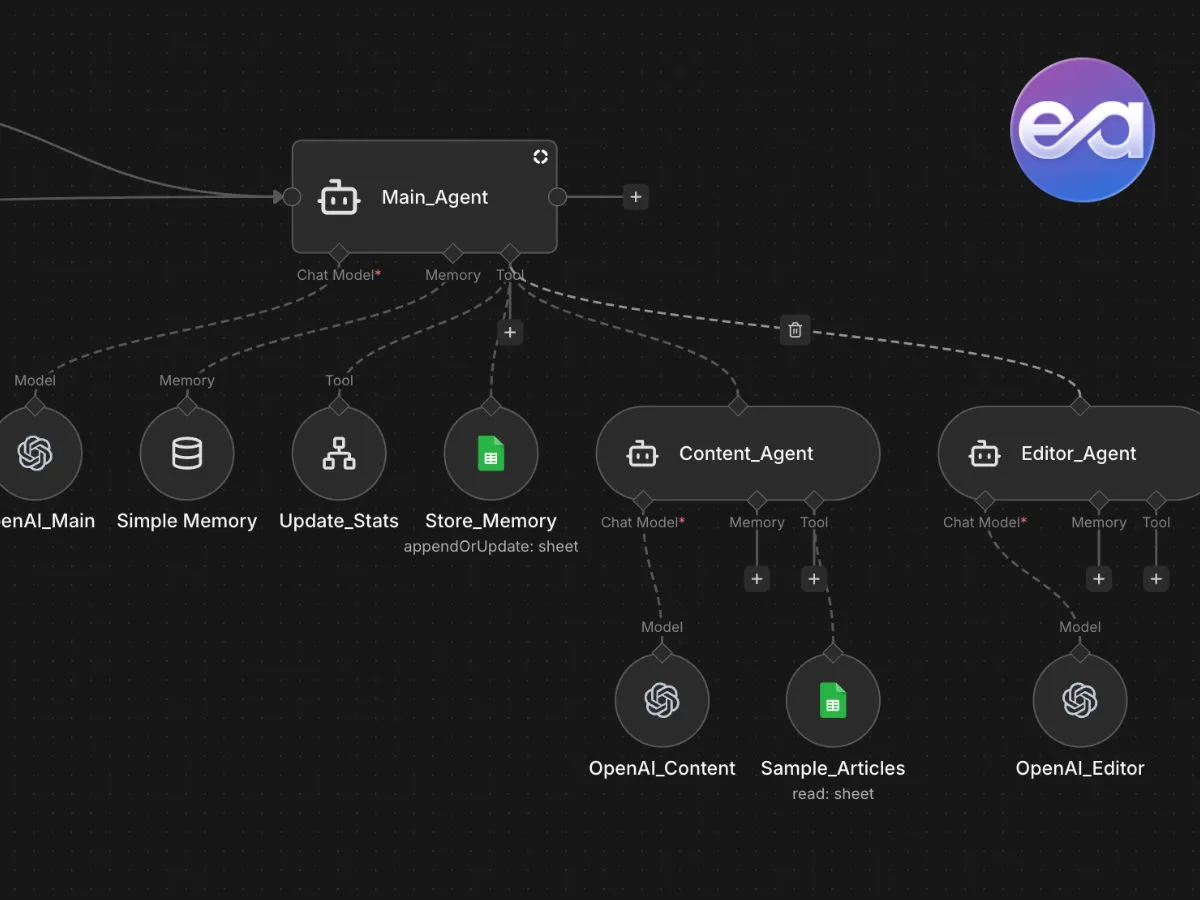Open the OpenAI_Content model node
This screenshot has width=1200, height=900.
tap(662, 700)
